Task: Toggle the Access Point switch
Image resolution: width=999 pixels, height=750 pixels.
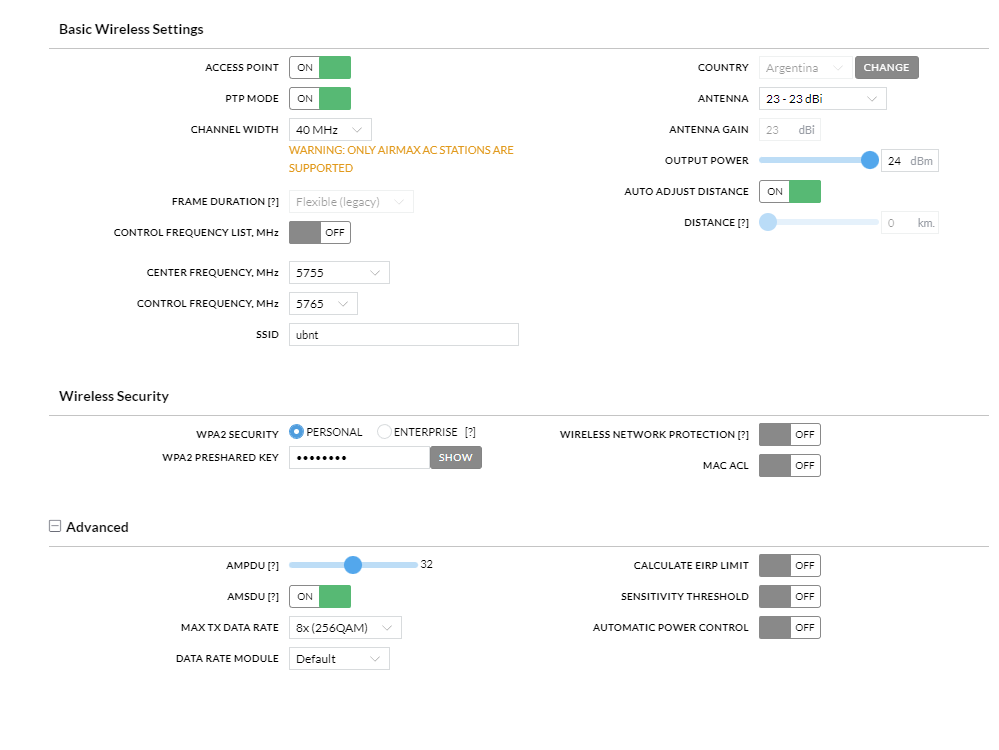Action: 320,68
